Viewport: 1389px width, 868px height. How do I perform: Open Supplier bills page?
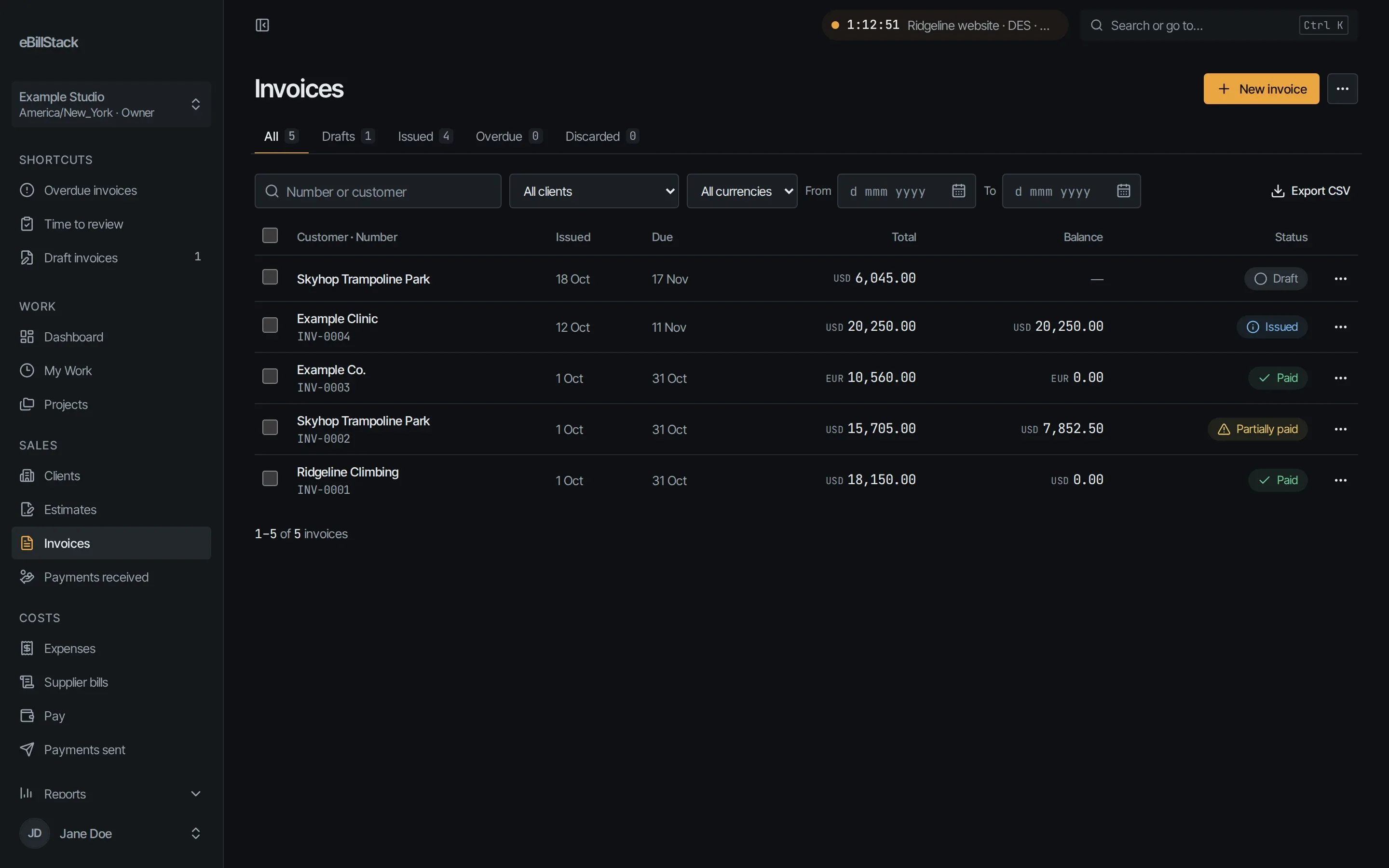(111, 682)
